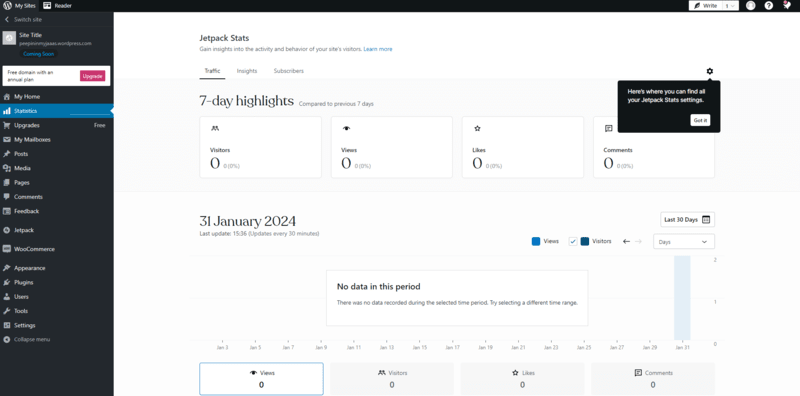Toggle the Visitors checkbox in chart legend
Screen dimensions: 800x396
point(573,241)
